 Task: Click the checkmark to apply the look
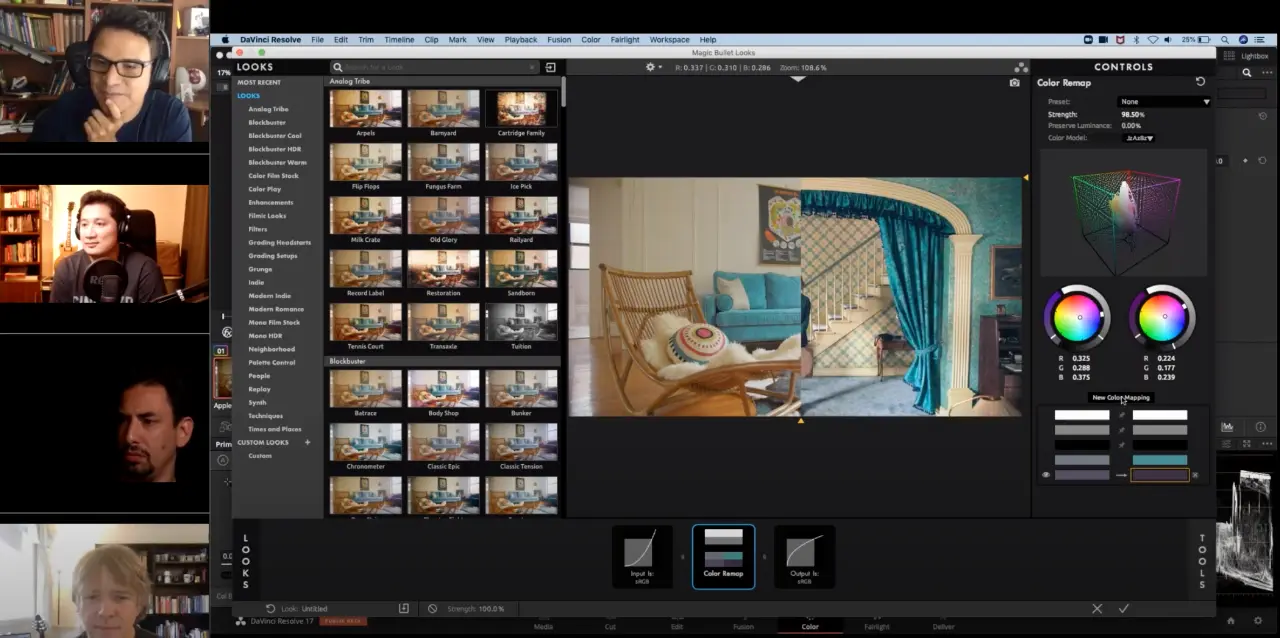[x=1124, y=608]
